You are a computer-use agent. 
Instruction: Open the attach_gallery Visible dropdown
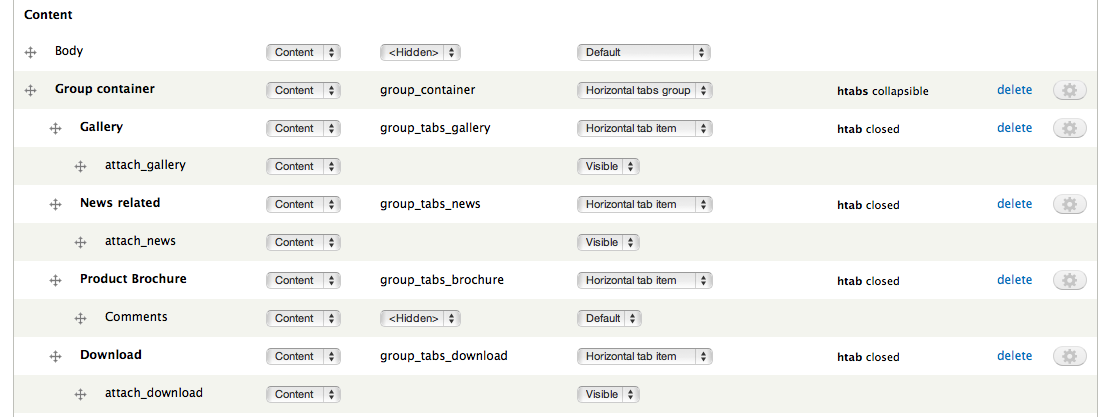pyautogui.click(x=608, y=166)
